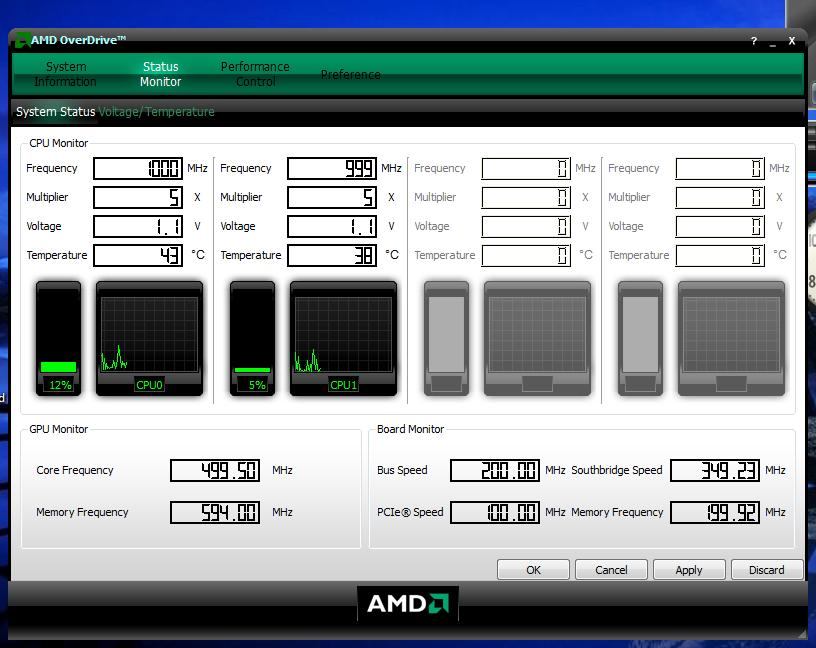The image size is (816, 648).
Task: Switch to the Voltage/Temperature sub-tab
Action: (156, 111)
